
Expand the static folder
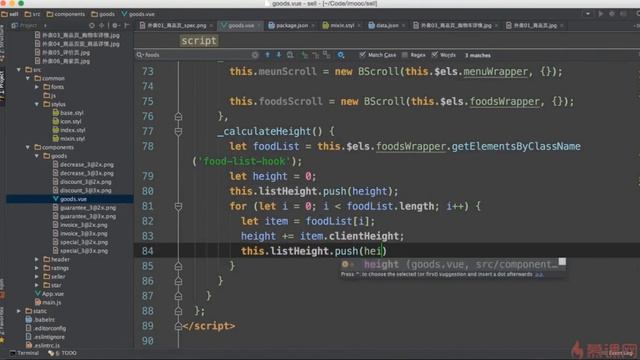pyautogui.click(x=19, y=311)
